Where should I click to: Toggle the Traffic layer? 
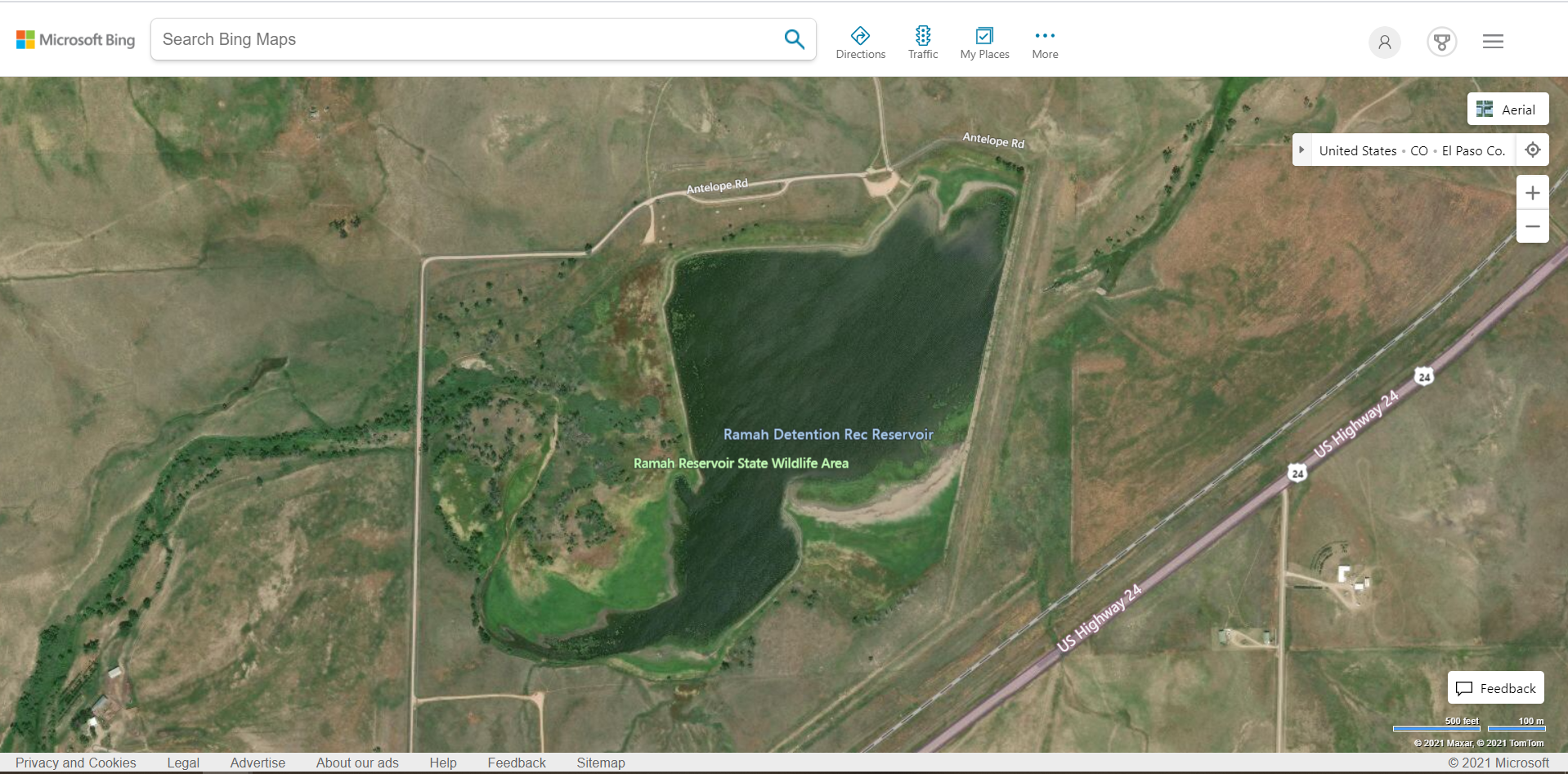tap(922, 43)
